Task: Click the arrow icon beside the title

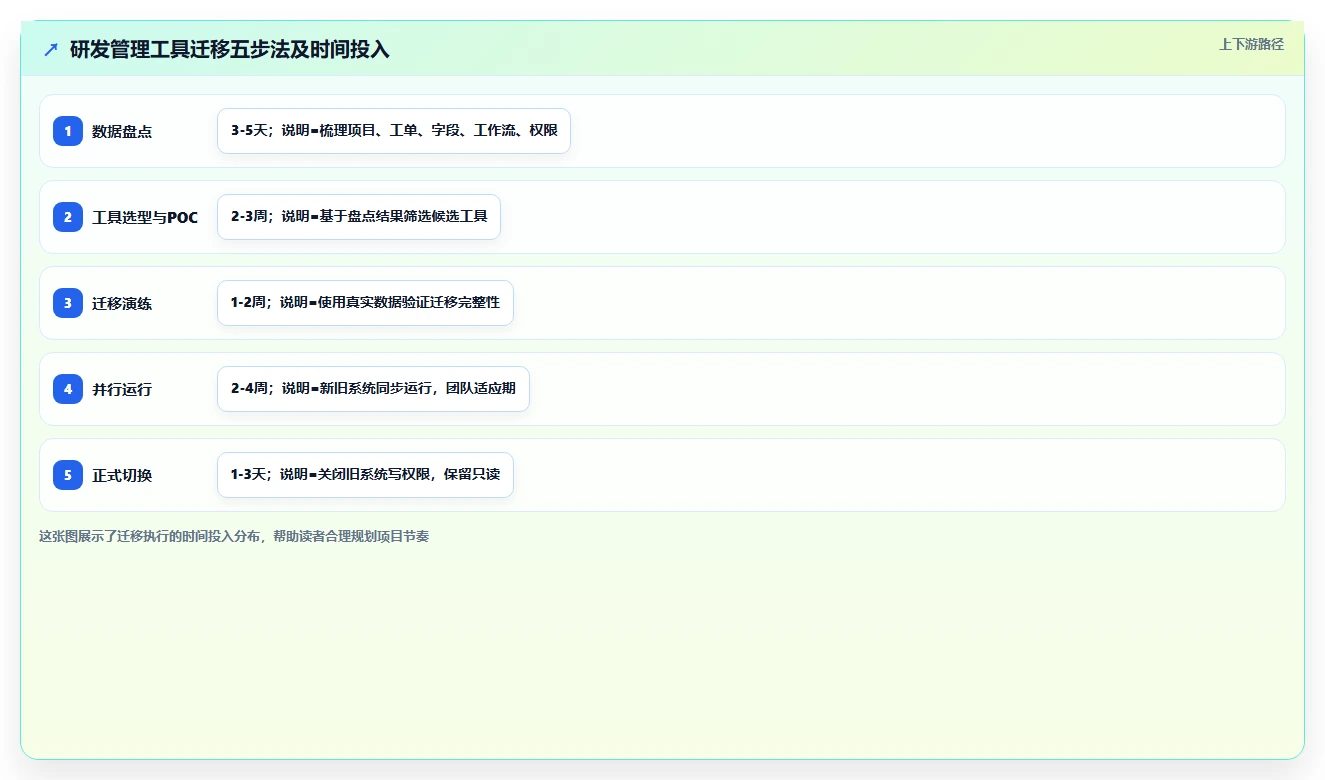Action: (x=51, y=49)
